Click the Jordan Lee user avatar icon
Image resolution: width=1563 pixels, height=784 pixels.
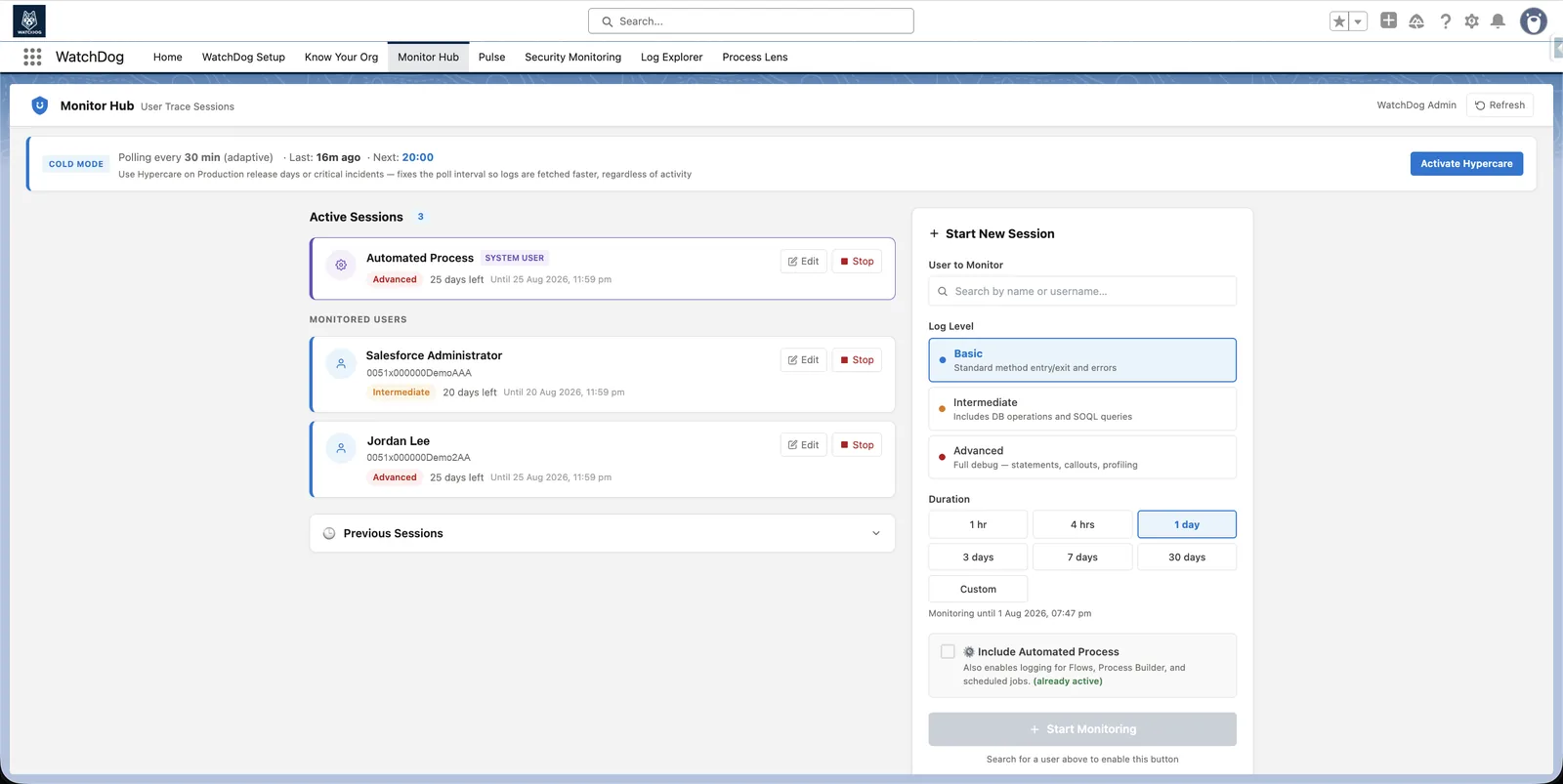click(x=341, y=448)
